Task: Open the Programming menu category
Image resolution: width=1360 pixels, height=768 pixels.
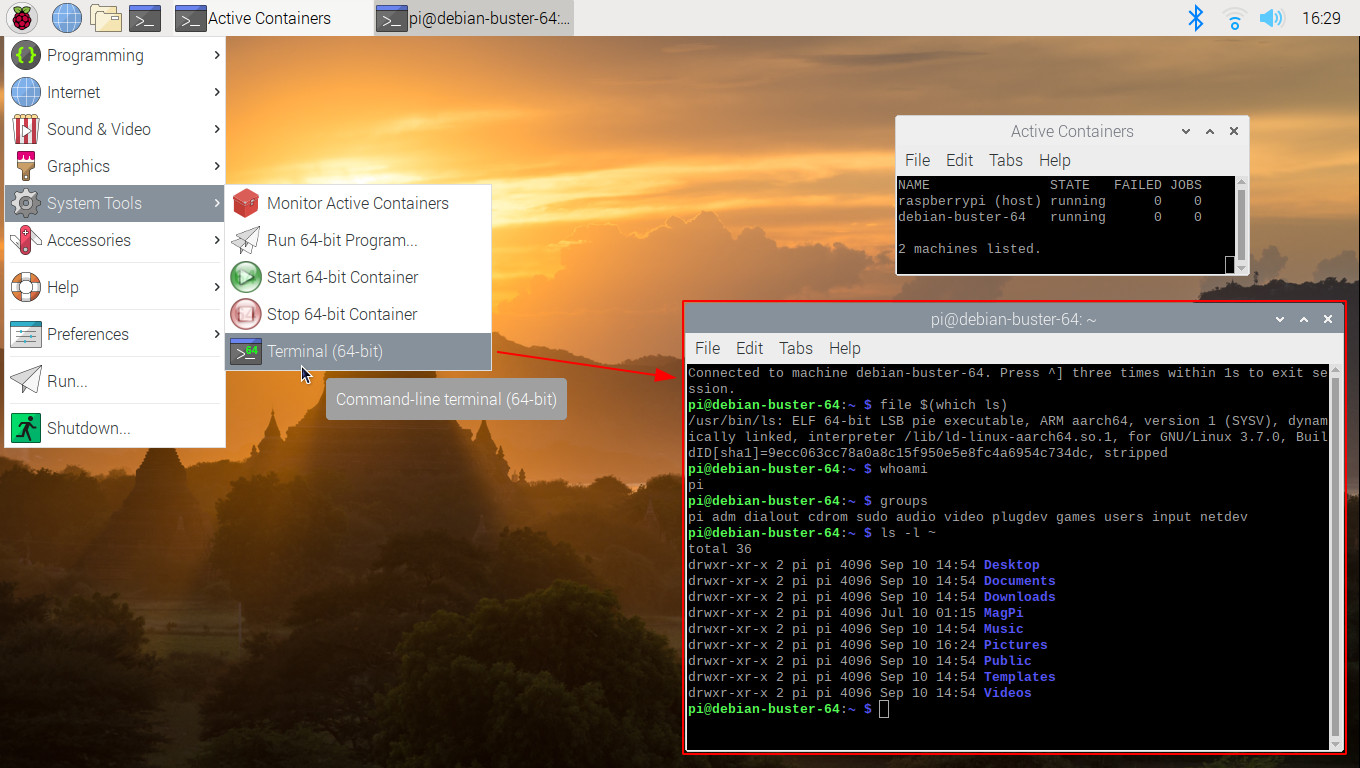Action: coord(115,55)
